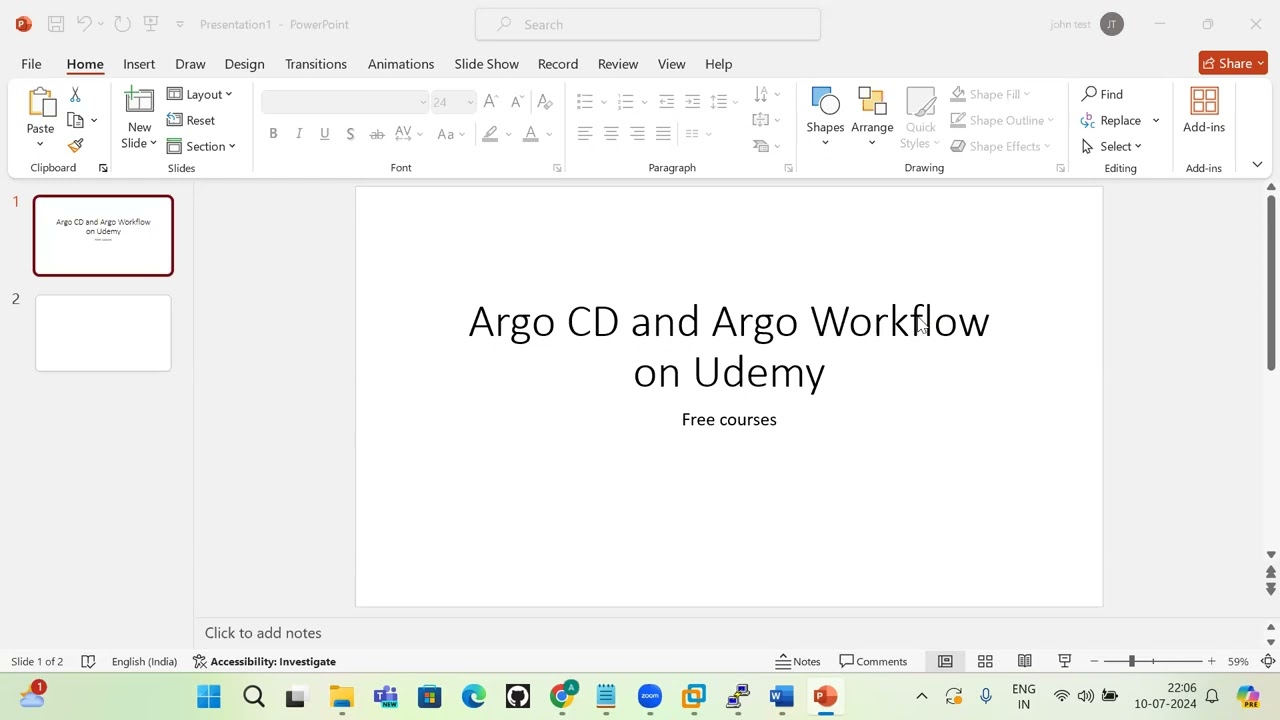
Task: Switch to the Slide Show tab
Action: click(486, 64)
